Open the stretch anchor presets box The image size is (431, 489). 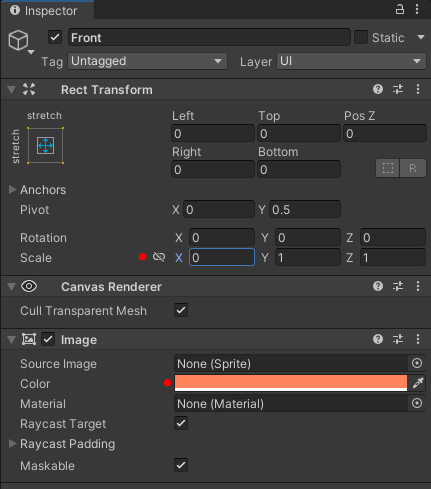pos(45,146)
